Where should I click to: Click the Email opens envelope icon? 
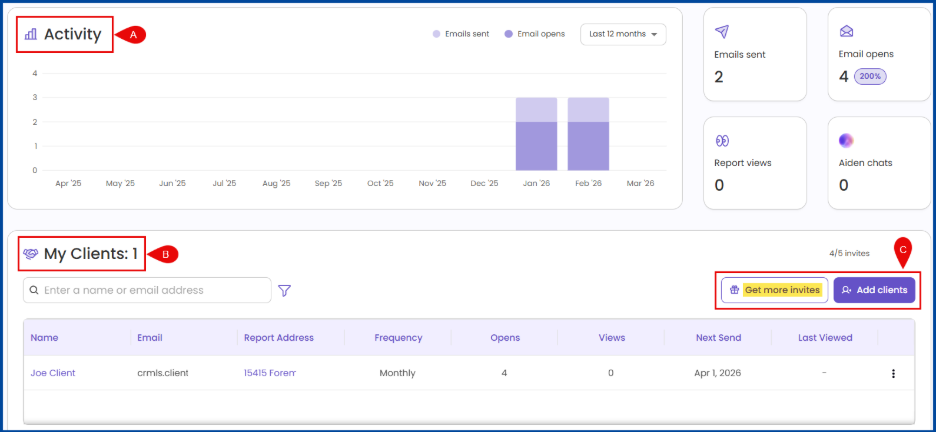click(846, 32)
